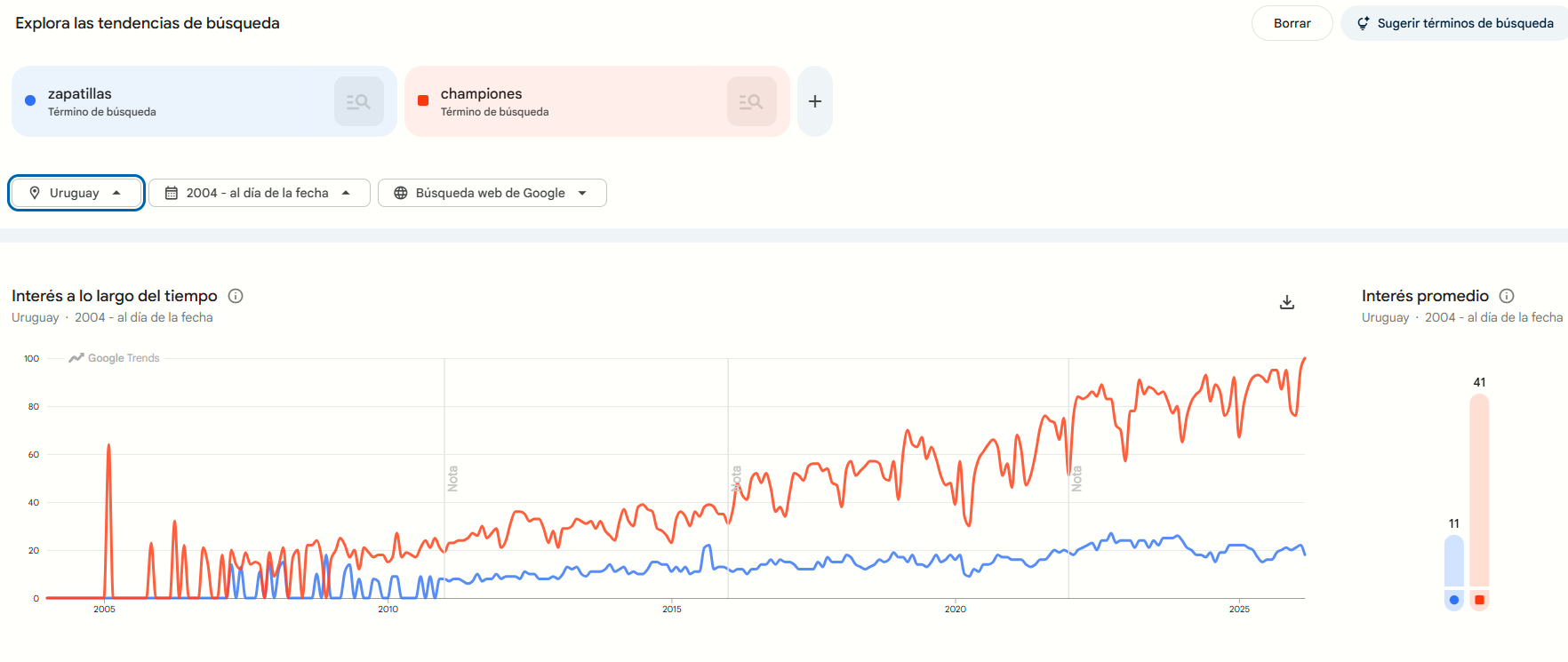This screenshot has width=1568, height=662.
Task: Open the 2004 - al día de la fecha date dropdown
Action: coord(259,192)
